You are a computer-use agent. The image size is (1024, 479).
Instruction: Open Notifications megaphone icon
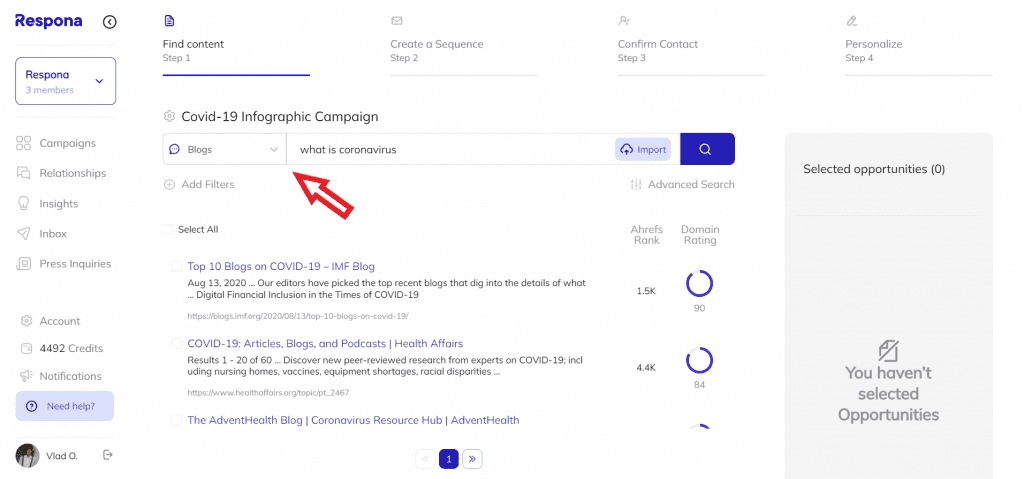26,376
